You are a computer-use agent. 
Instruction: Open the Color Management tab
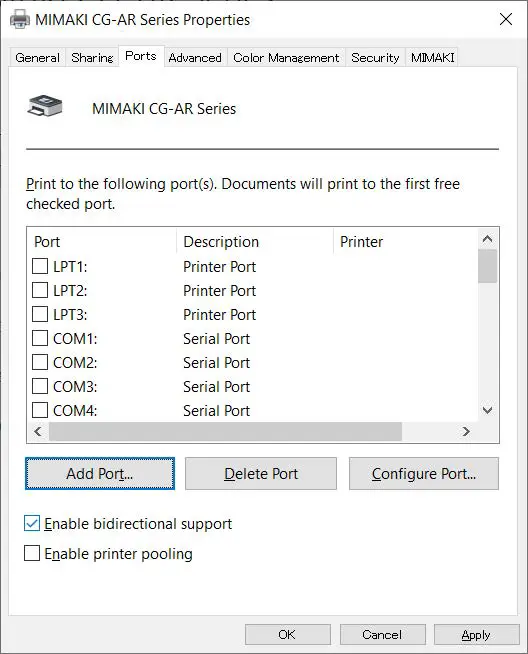286,58
